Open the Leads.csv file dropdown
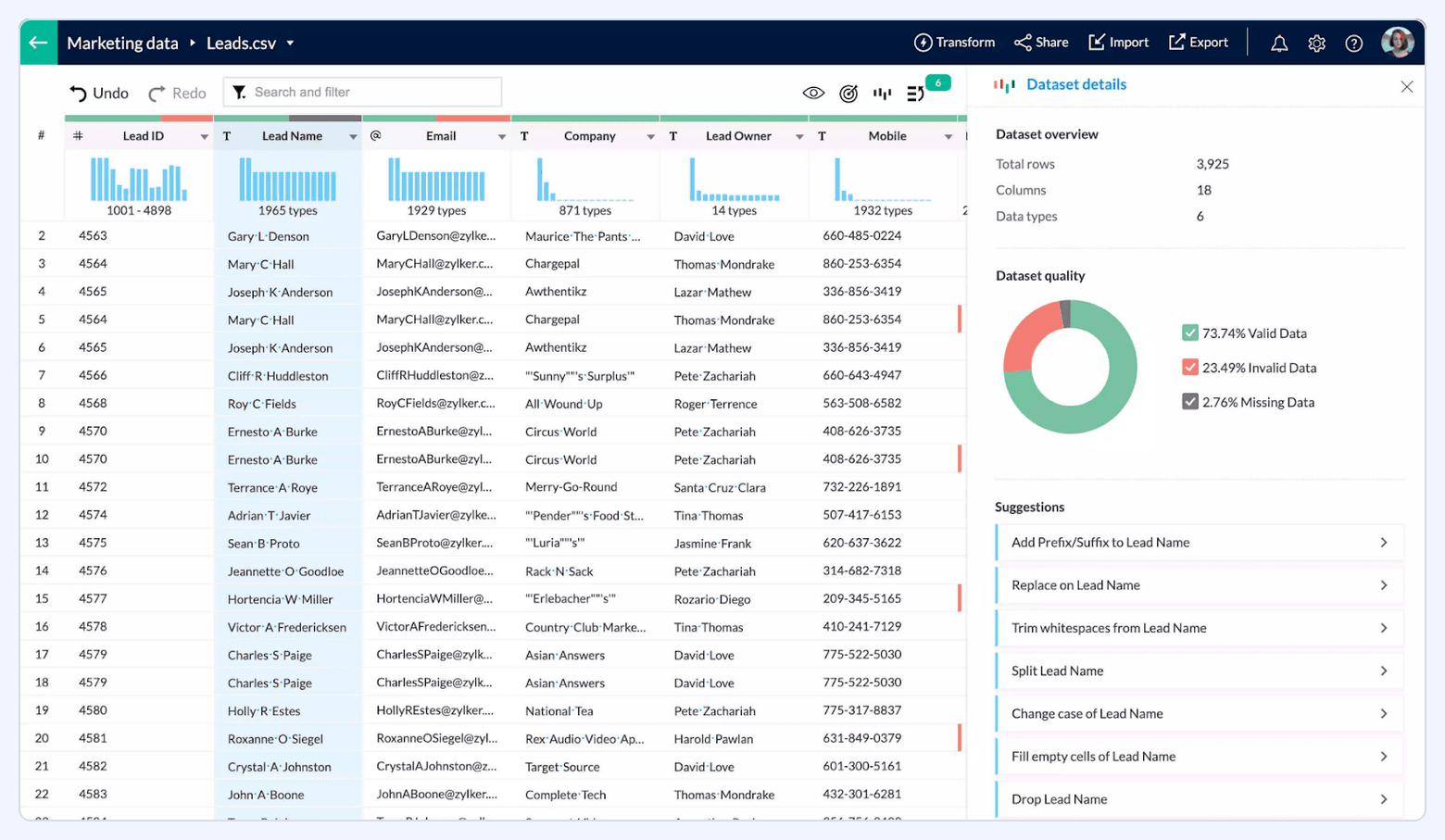 [x=288, y=43]
